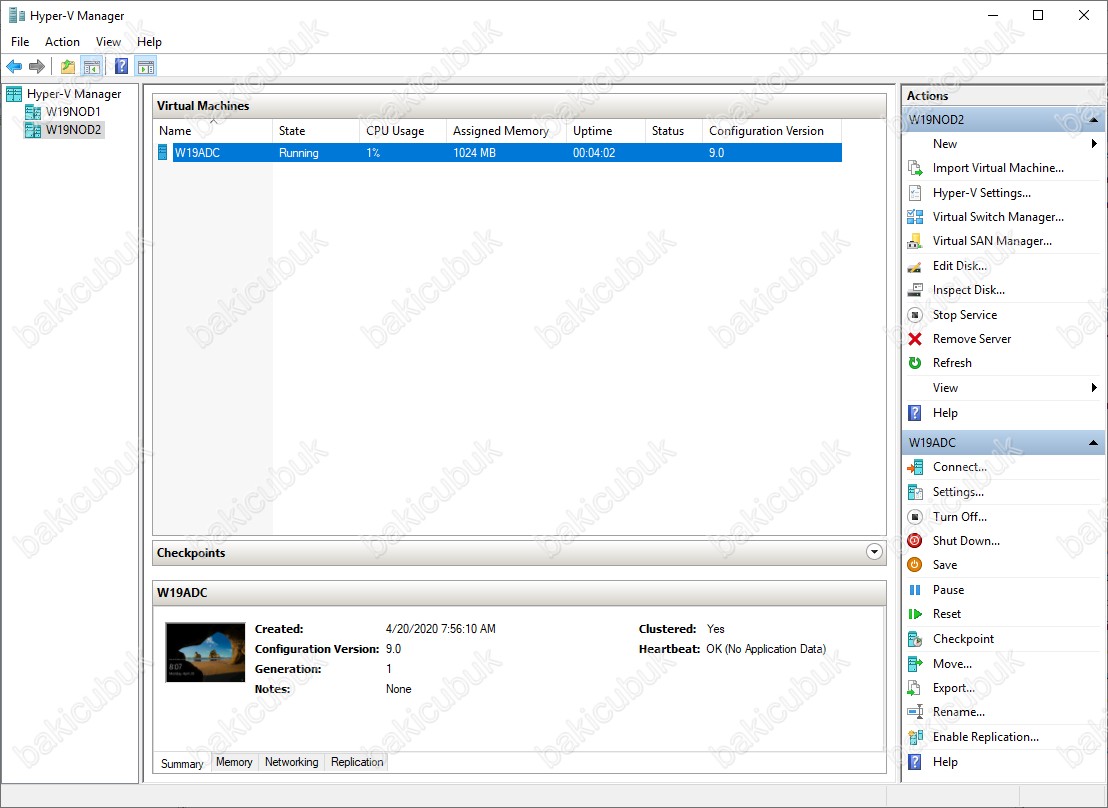The width and height of the screenshot is (1108, 808).
Task: Click the Move icon
Action: point(915,664)
